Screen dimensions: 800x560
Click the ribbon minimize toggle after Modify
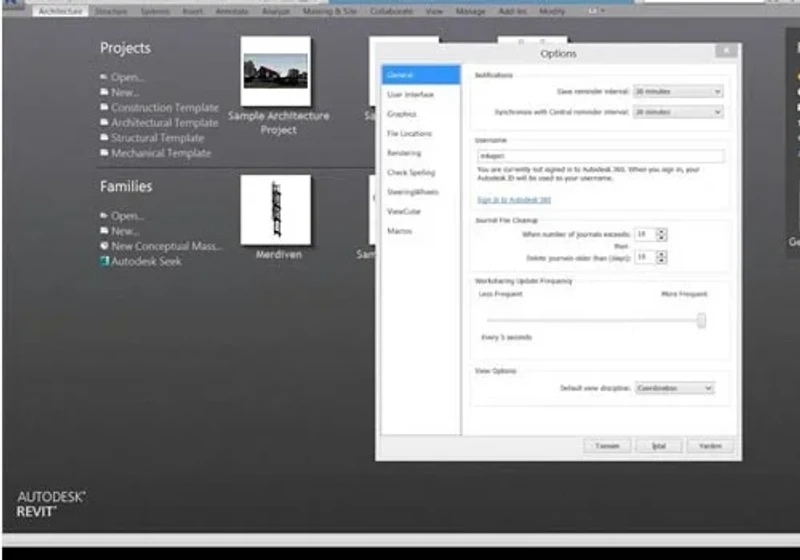tap(596, 11)
